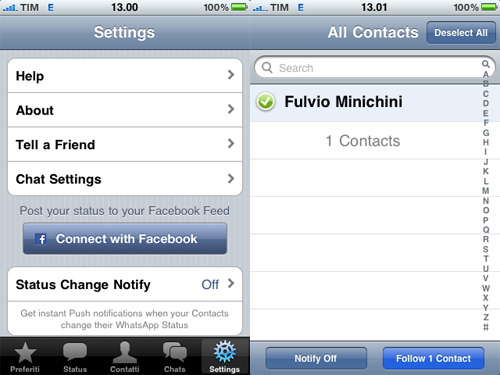Image resolution: width=500 pixels, height=375 pixels.
Task: Tap the Settings gear tab icon
Action: tap(225, 352)
